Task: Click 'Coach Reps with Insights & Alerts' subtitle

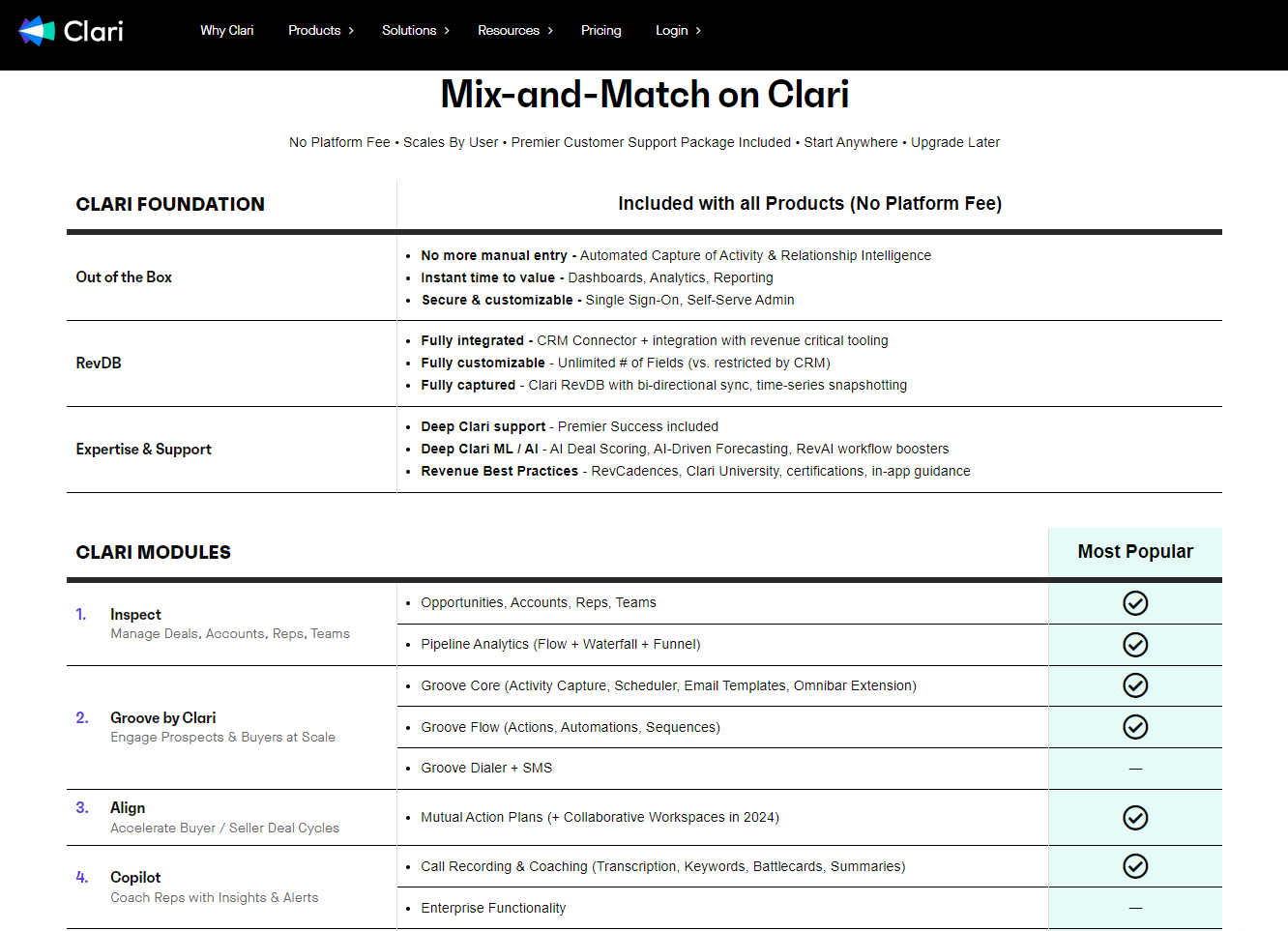Action: [214, 898]
